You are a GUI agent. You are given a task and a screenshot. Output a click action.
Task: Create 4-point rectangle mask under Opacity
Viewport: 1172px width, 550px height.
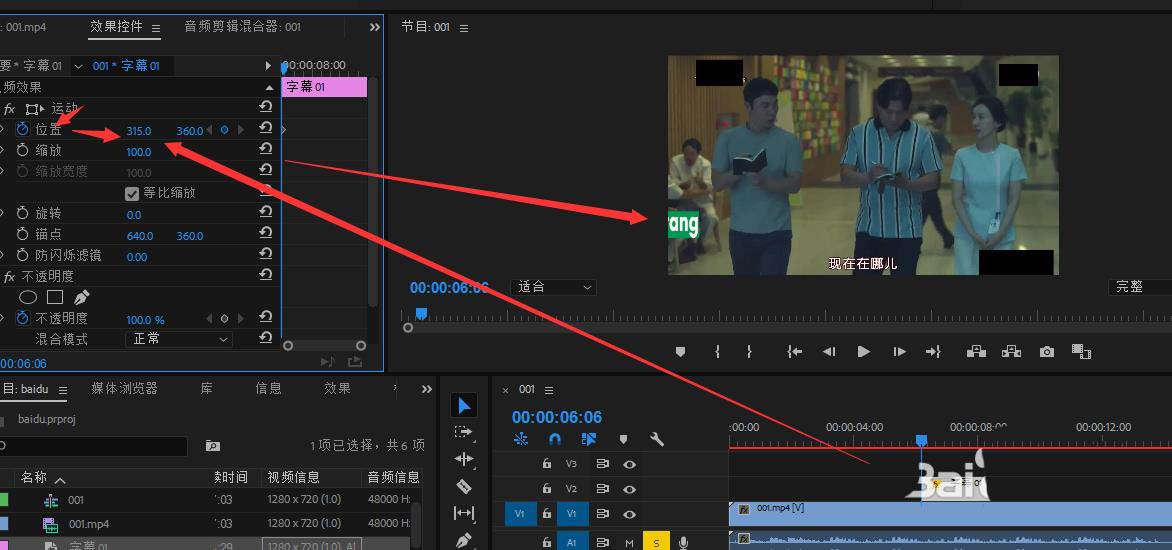tap(55, 297)
